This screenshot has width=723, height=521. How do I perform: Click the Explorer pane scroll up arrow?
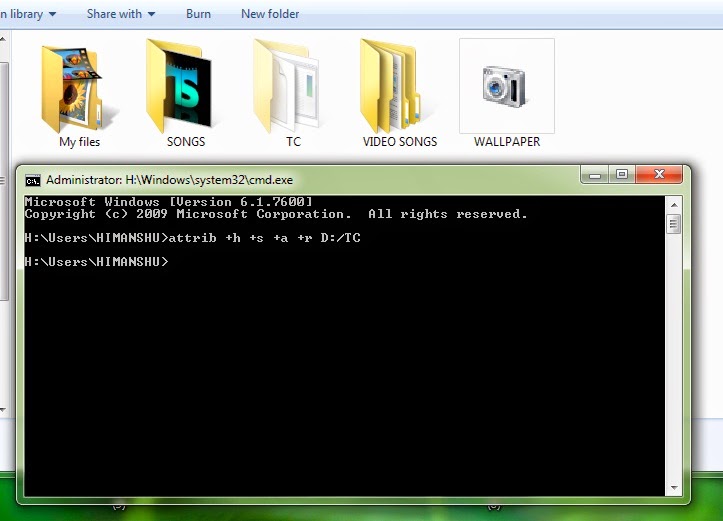pos(3,39)
